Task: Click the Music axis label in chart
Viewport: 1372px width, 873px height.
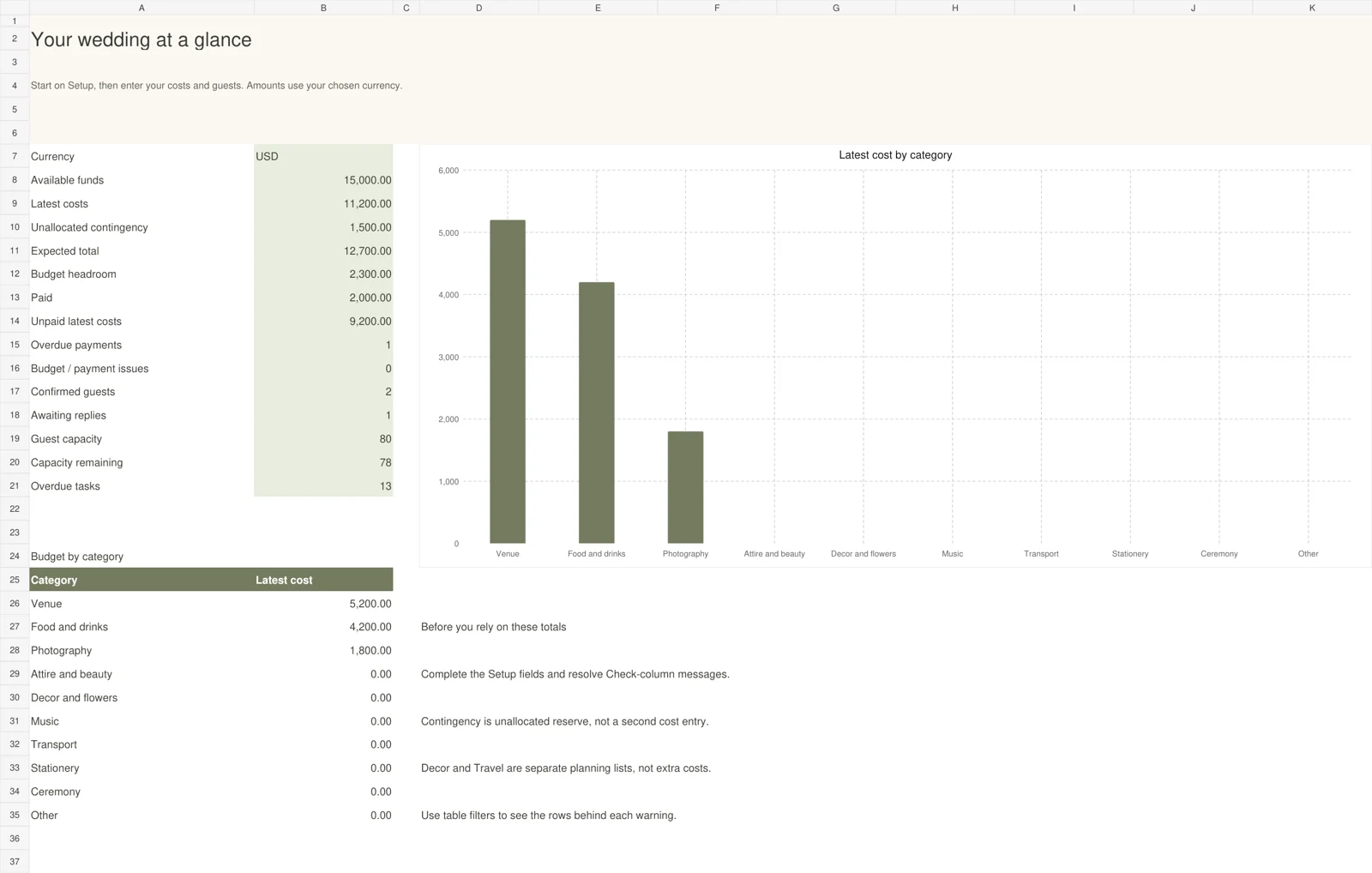Action: pos(953,554)
